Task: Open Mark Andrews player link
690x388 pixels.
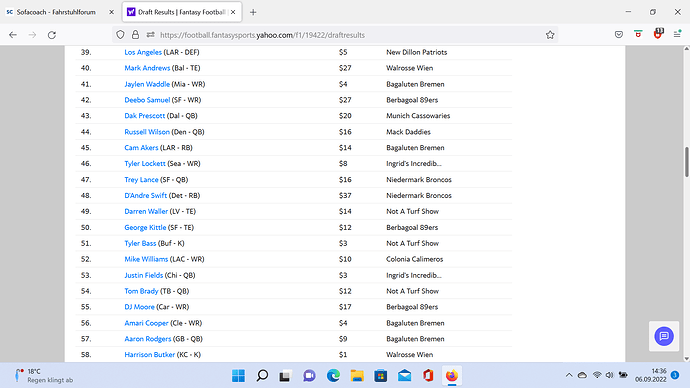Action: click(x=147, y=68)
